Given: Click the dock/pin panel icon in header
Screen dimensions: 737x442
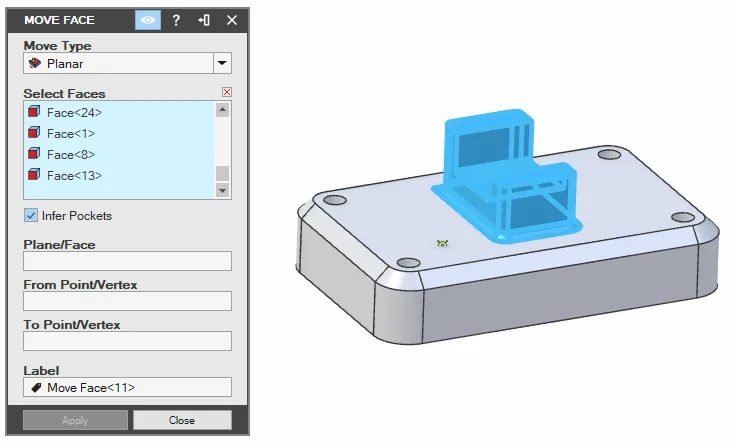Looking at the screenshot, I should [204, 20].
